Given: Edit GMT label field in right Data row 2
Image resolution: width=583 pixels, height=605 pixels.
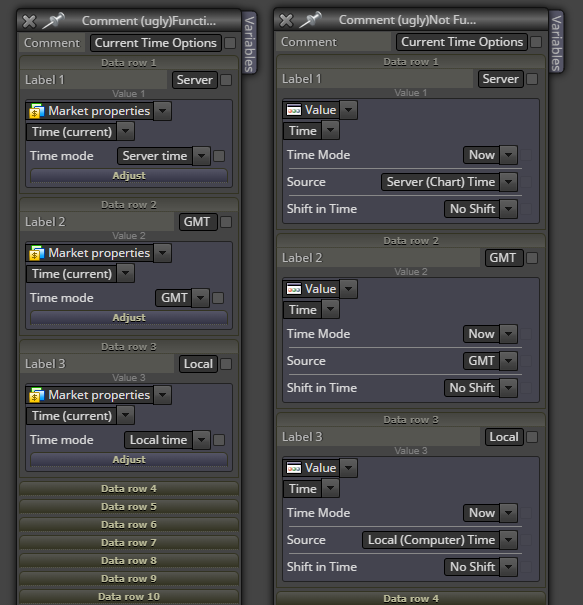Looking at the screenshot, I should [x=504, y=258].
